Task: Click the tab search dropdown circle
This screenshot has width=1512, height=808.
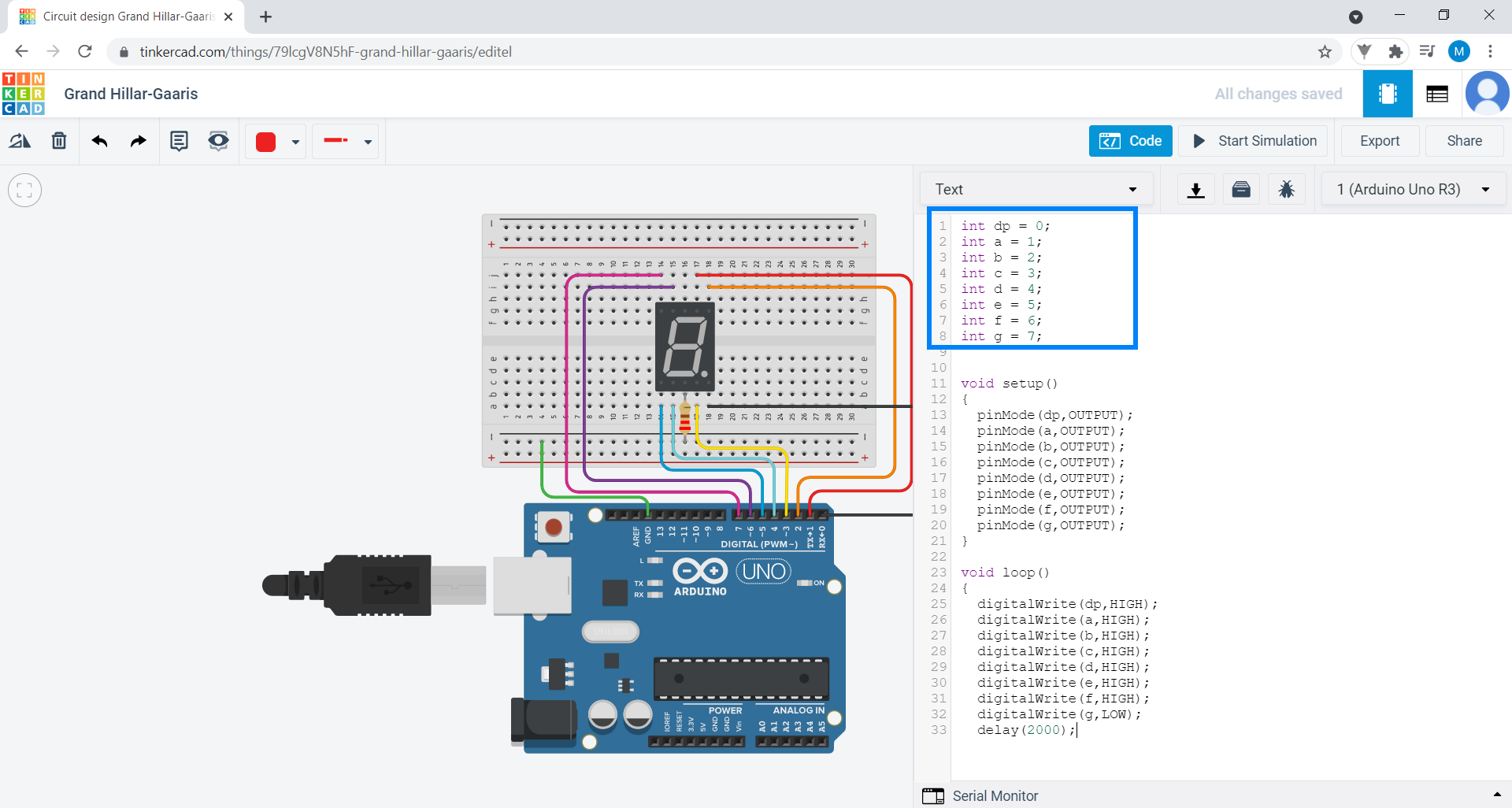Action: (x=1356, y=17)
